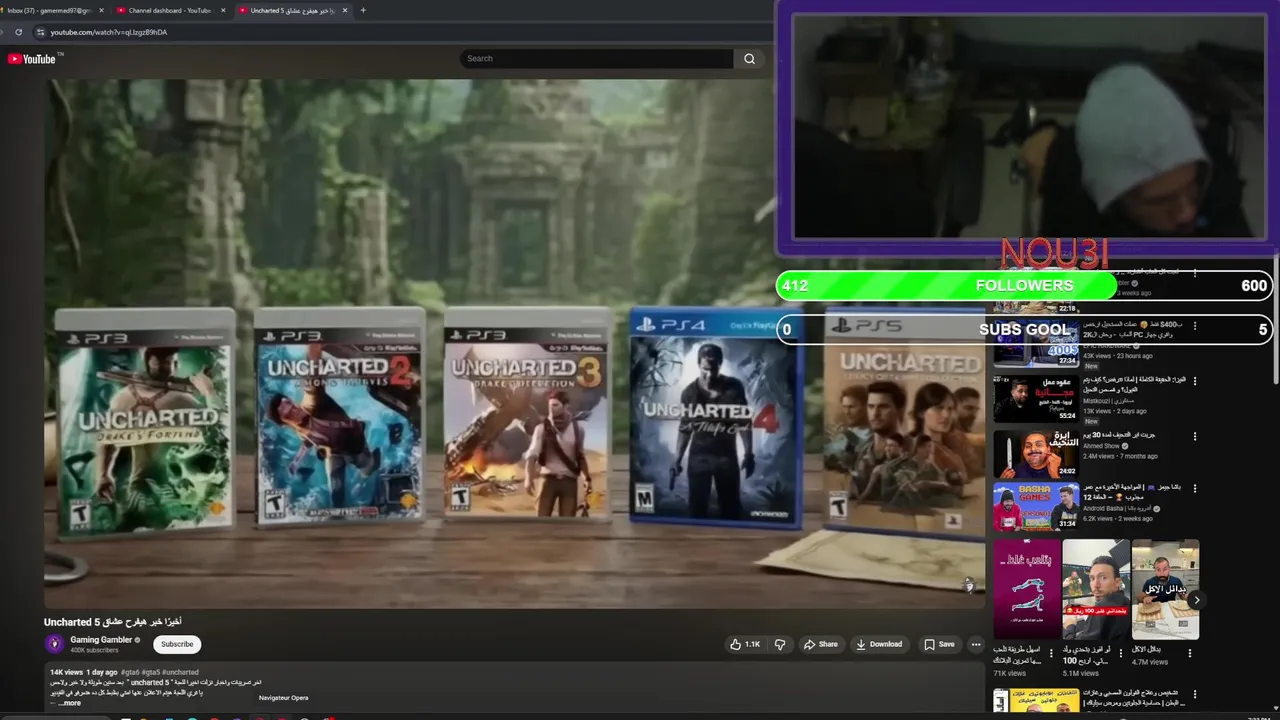Close the Uncharted 5 tab
This screenshot has height=720, width=1280.
(345, 10)
